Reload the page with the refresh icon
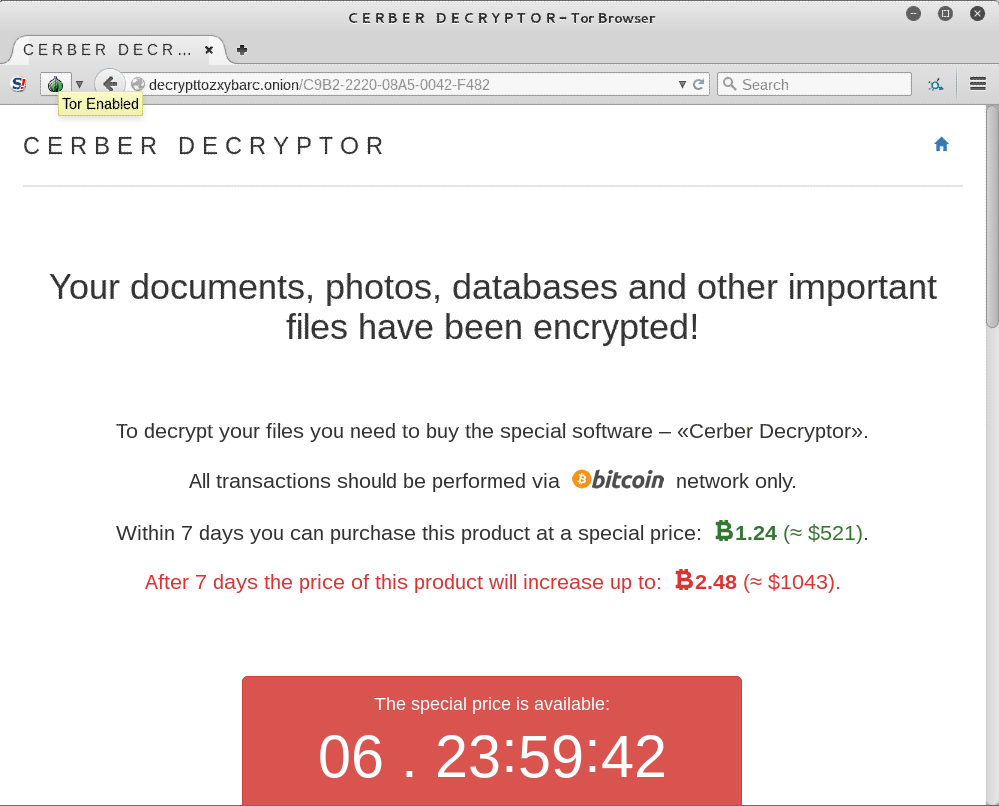The width and height of the screenshot is (999, 806). (698, 84)
